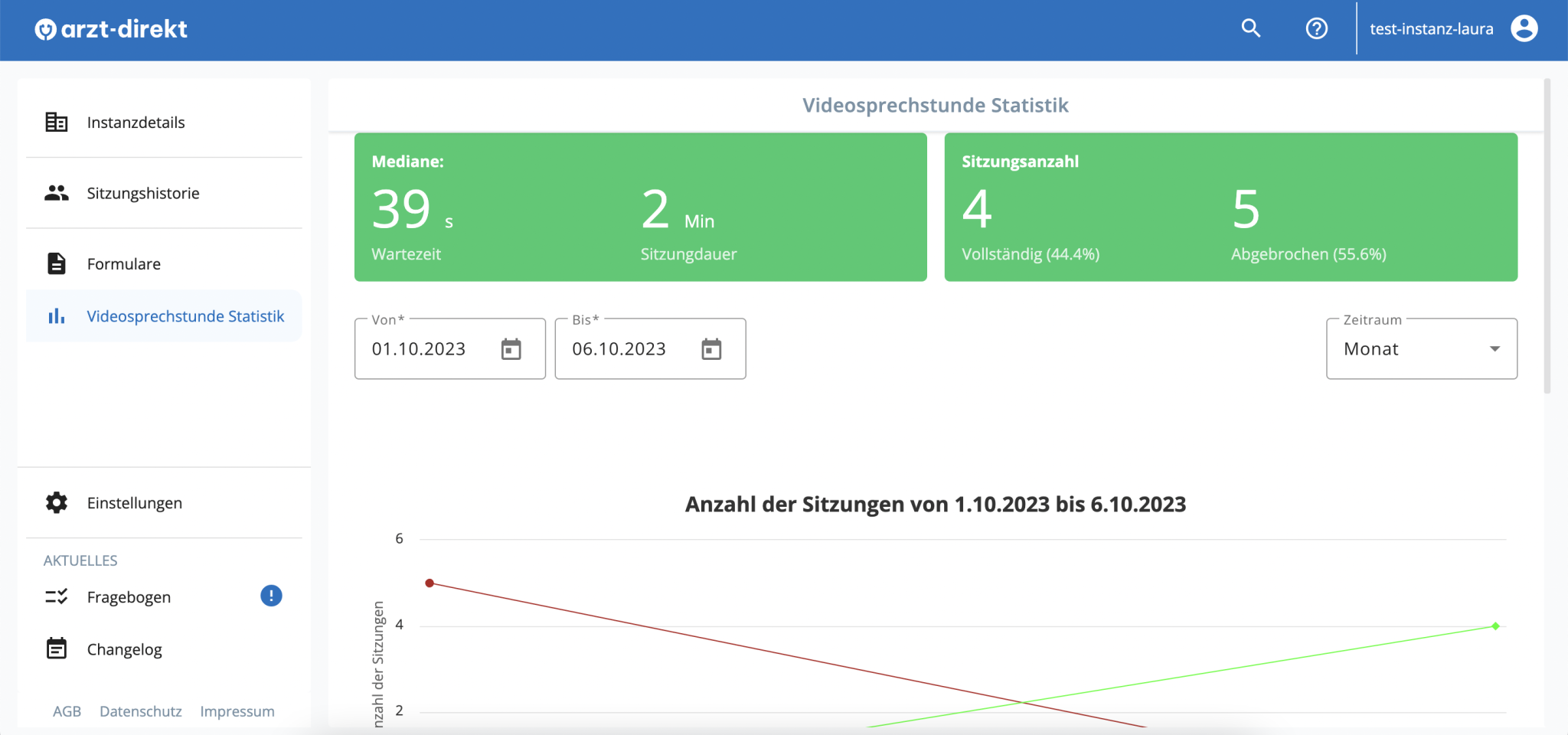
Task: Select the Formulare document icon
Action: (x=57, y=263)
